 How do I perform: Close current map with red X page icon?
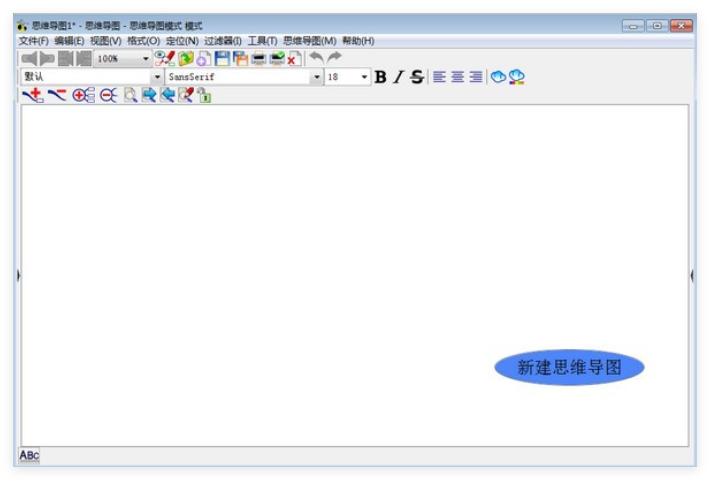coord(294,58)
